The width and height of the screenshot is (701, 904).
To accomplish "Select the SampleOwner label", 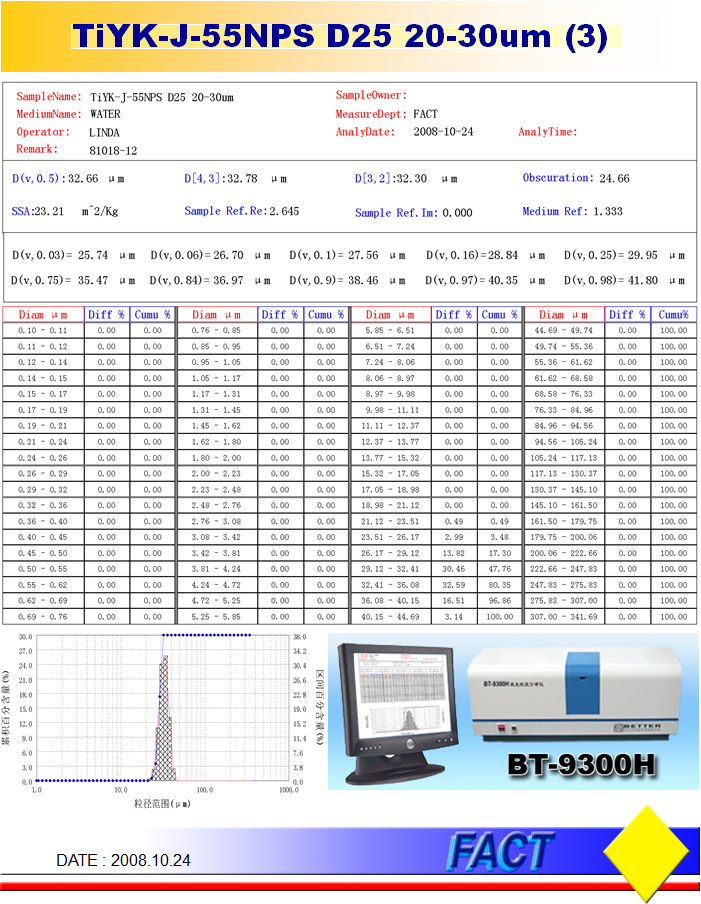I will [x=371, y=95].
